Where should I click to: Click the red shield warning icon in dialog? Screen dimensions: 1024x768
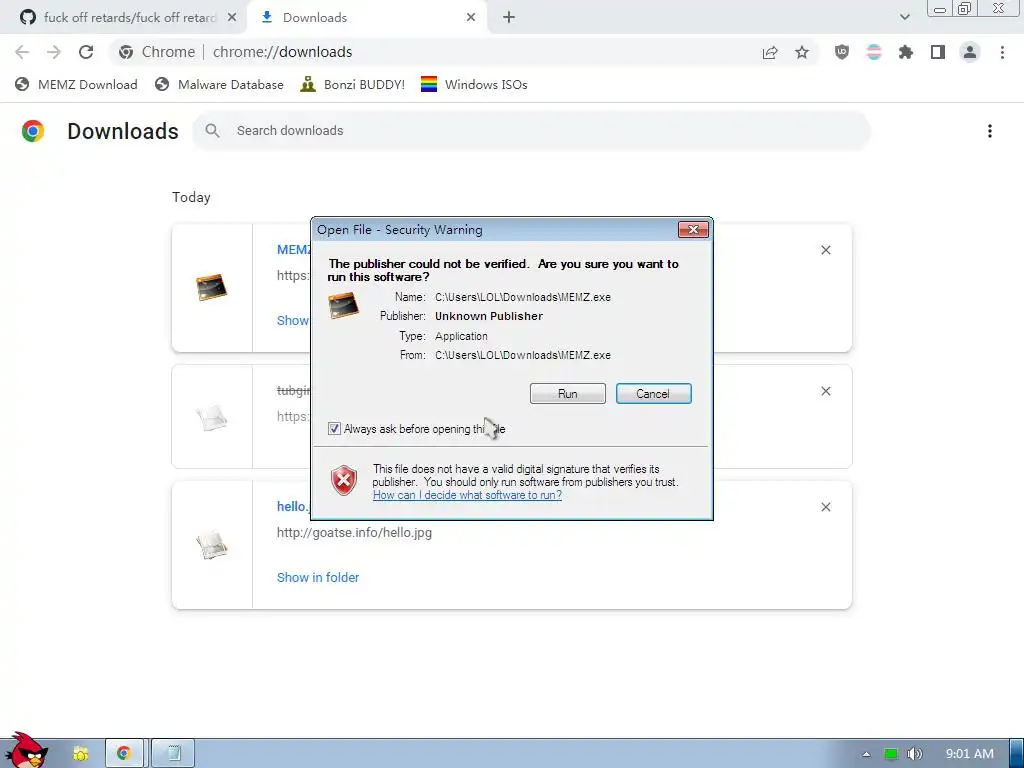[x=344, y=481]
